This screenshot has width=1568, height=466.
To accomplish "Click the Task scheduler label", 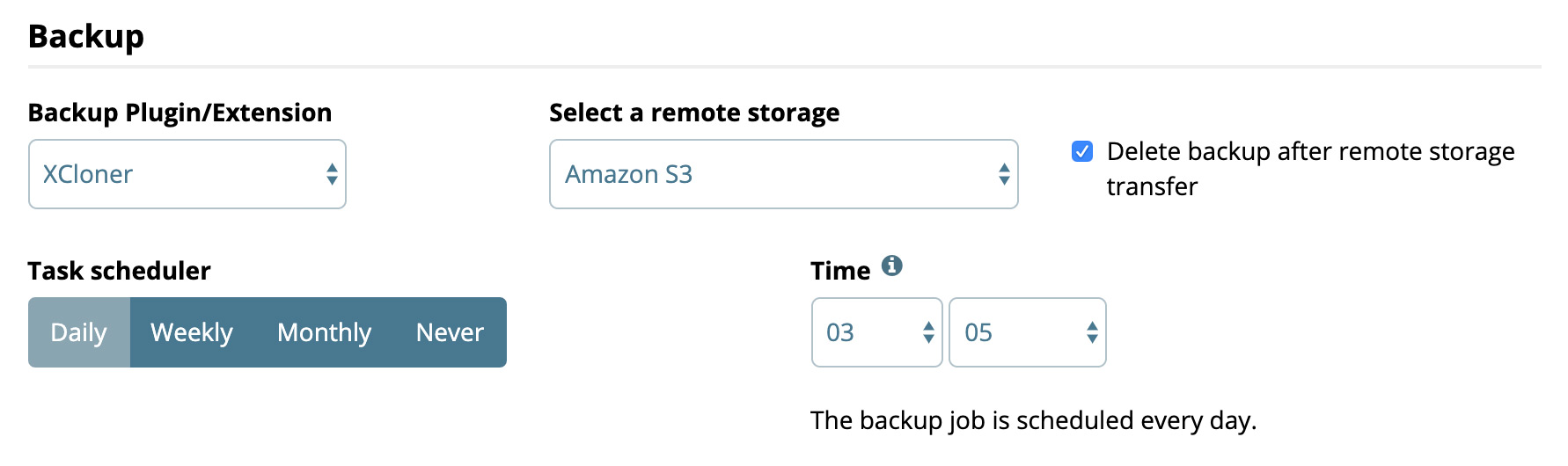I will [120, 271].
